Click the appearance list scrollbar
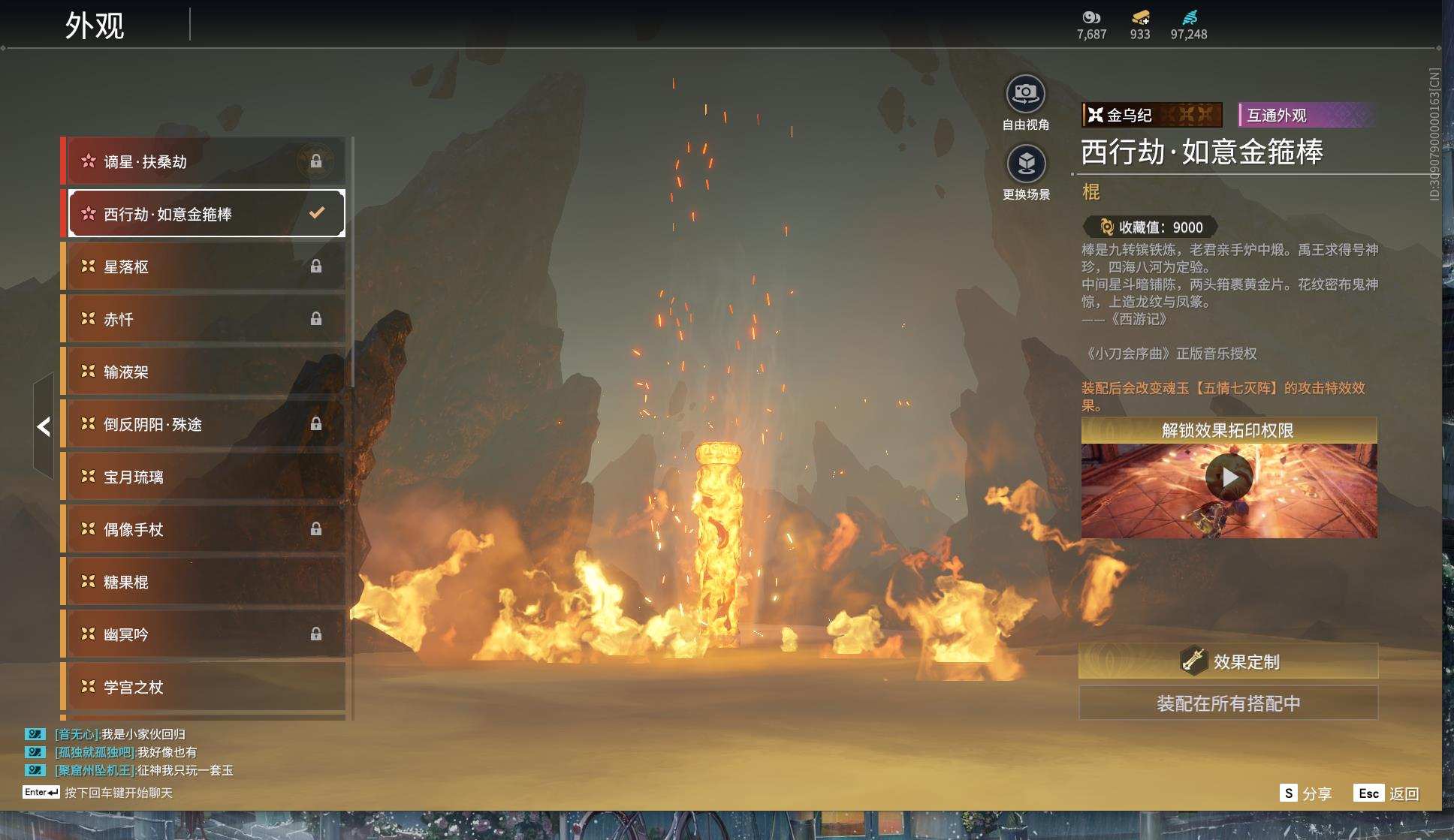Image resolution: width=1454 pixels, height=840 pixels. point(351,263)
